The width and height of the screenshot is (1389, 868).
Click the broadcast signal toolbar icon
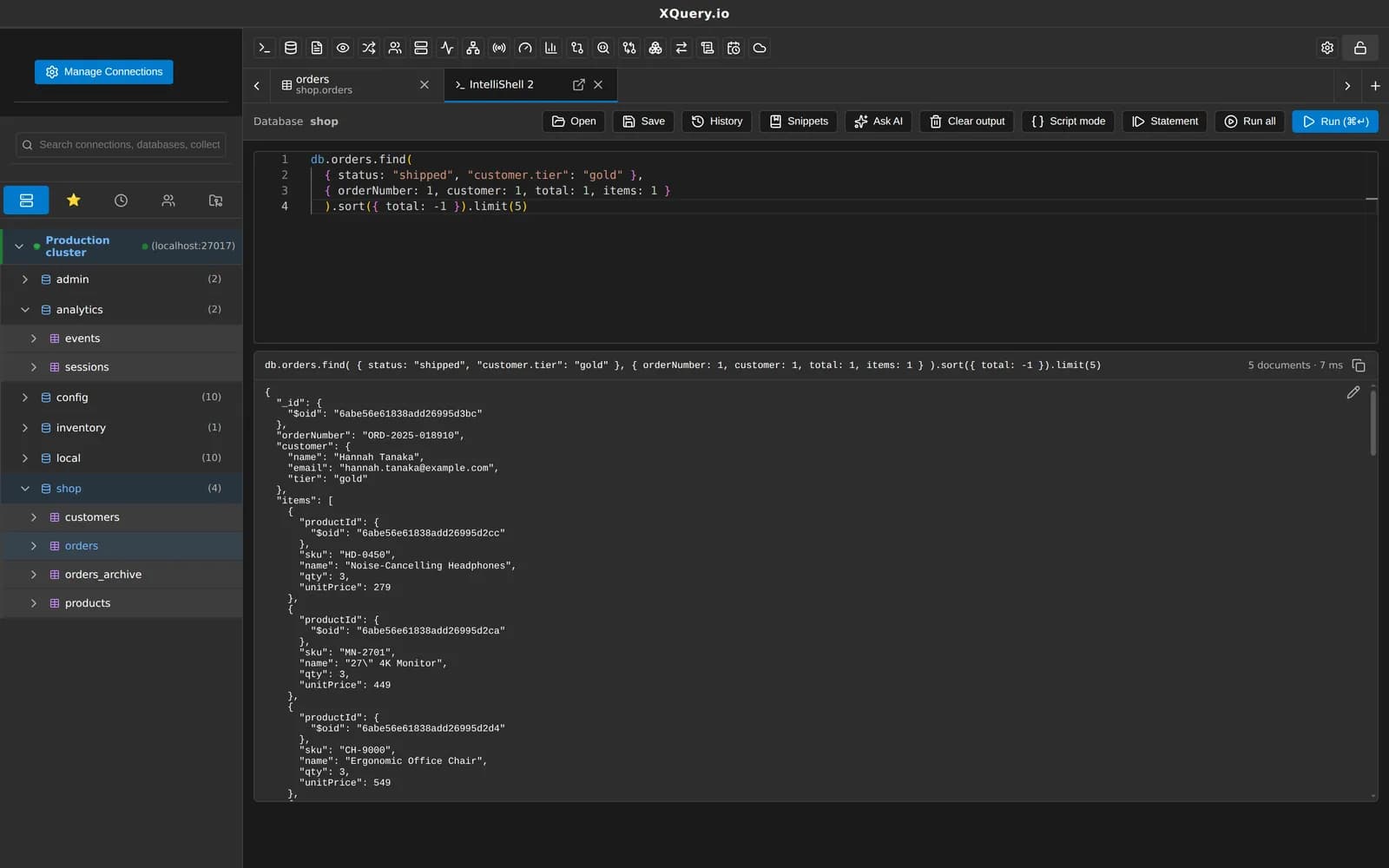[499, 48]
